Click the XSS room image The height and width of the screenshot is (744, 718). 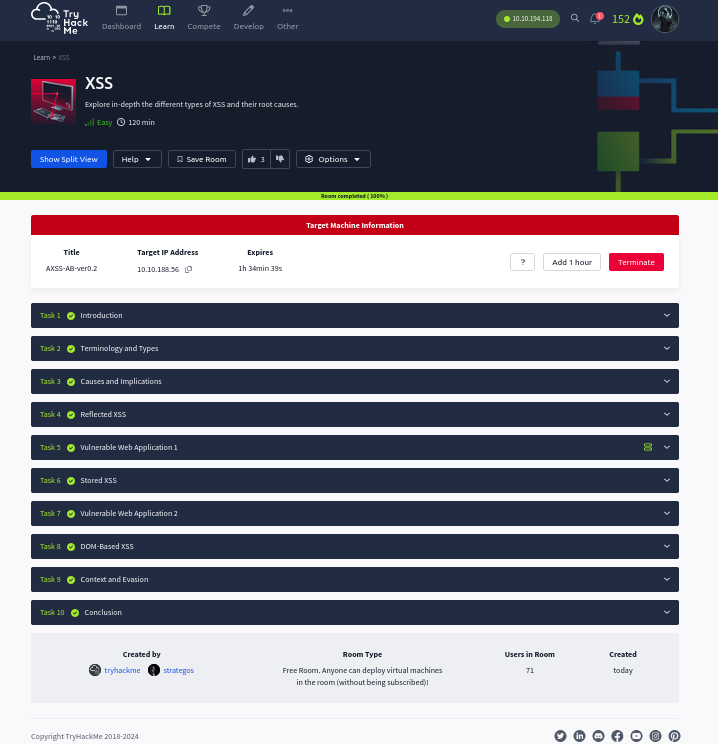tap(54, 101)
